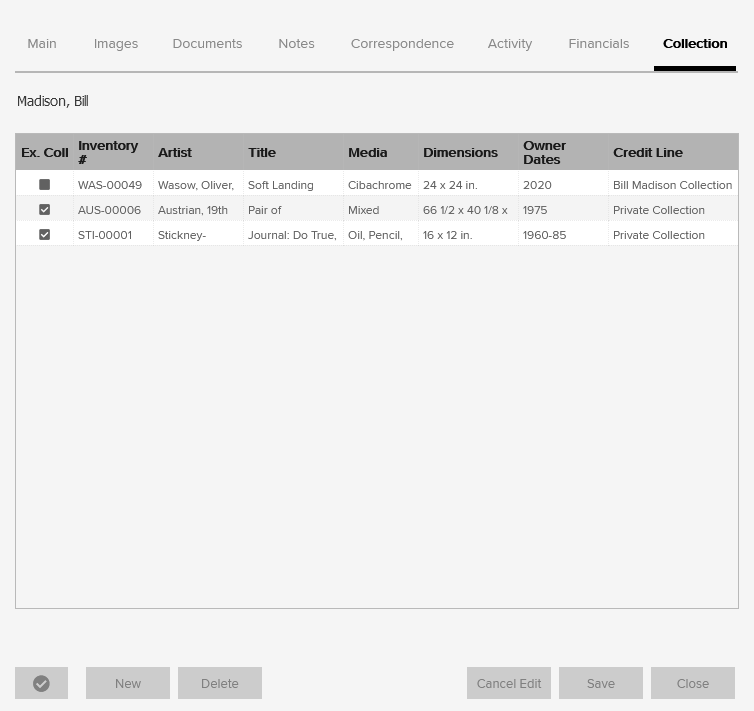Switch to the Main tab
Image resolution: width=754 pixels, height=711 pixels.
[42, 44]
